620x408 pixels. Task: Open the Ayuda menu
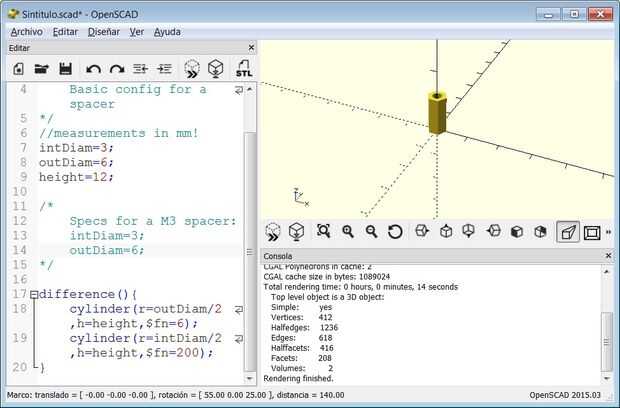click(x=167, y=32)
